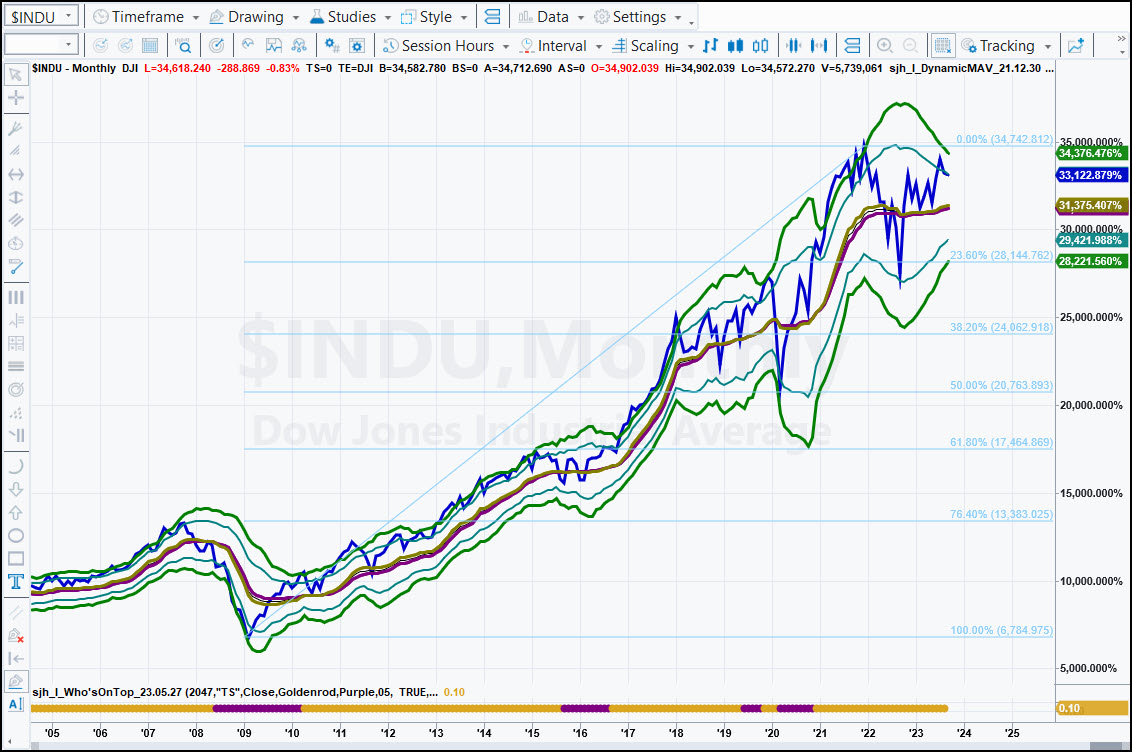Click the decrease bar spacing icon
Image resolution: width=1132 pixels, height=752 pixels.
tap(793, 45)
